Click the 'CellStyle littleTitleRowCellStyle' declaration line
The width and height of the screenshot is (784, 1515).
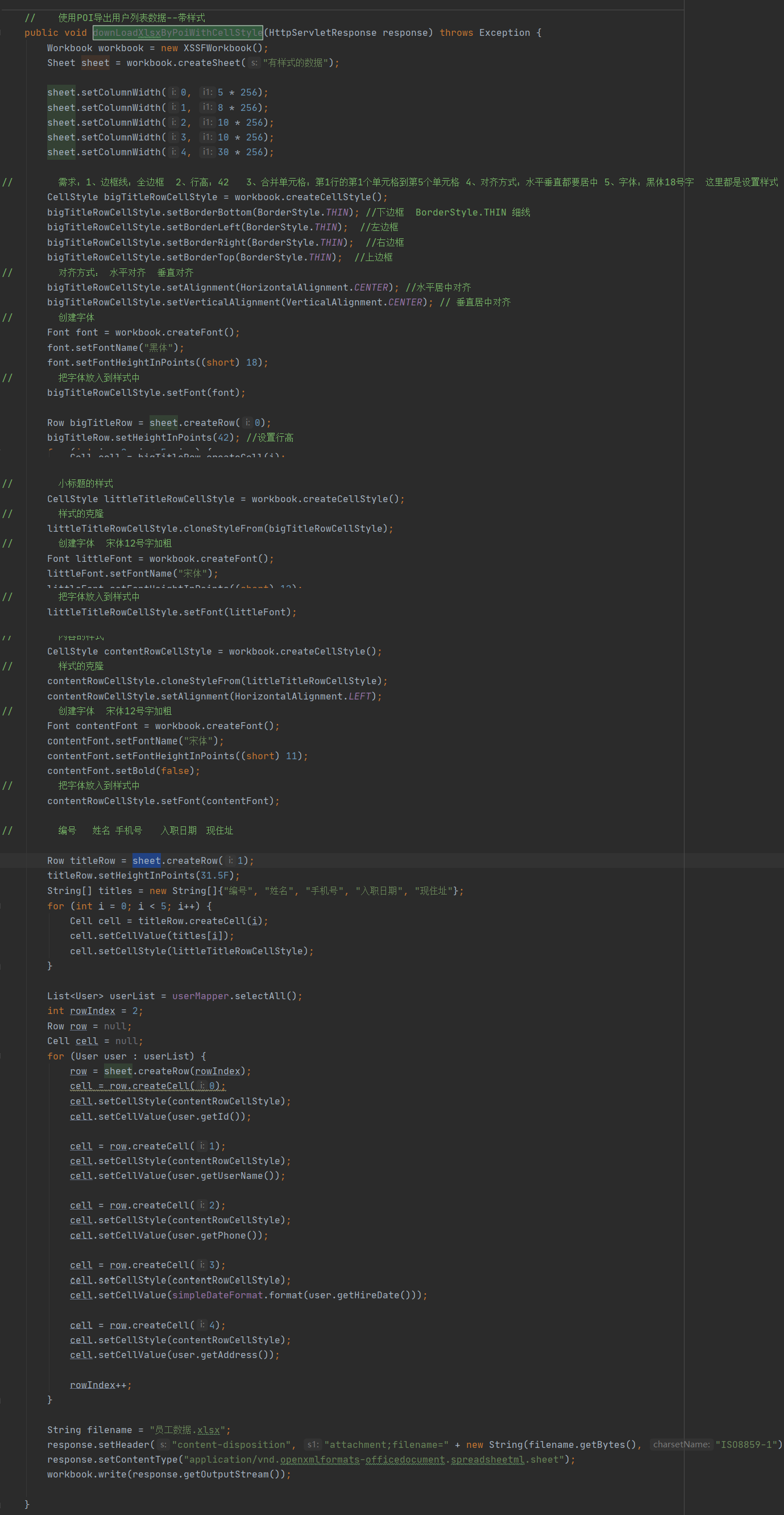pos(226,499)
